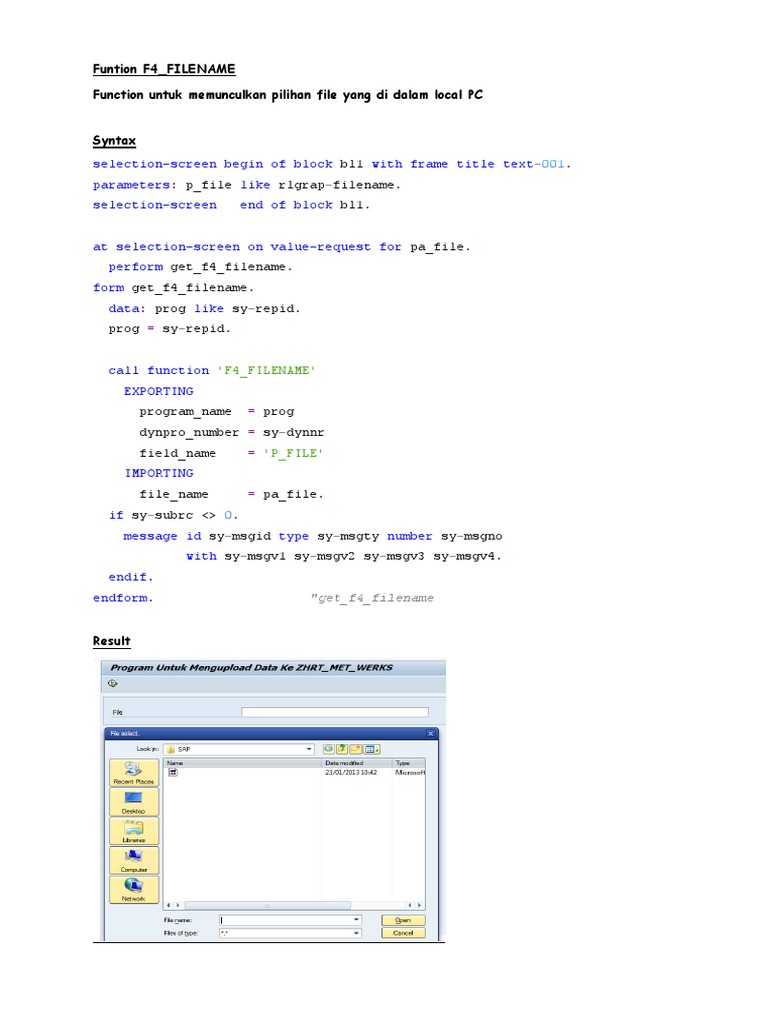Click the "get_f4_filename comment text
Viewport: 768px width, 1024px height.
372,598
